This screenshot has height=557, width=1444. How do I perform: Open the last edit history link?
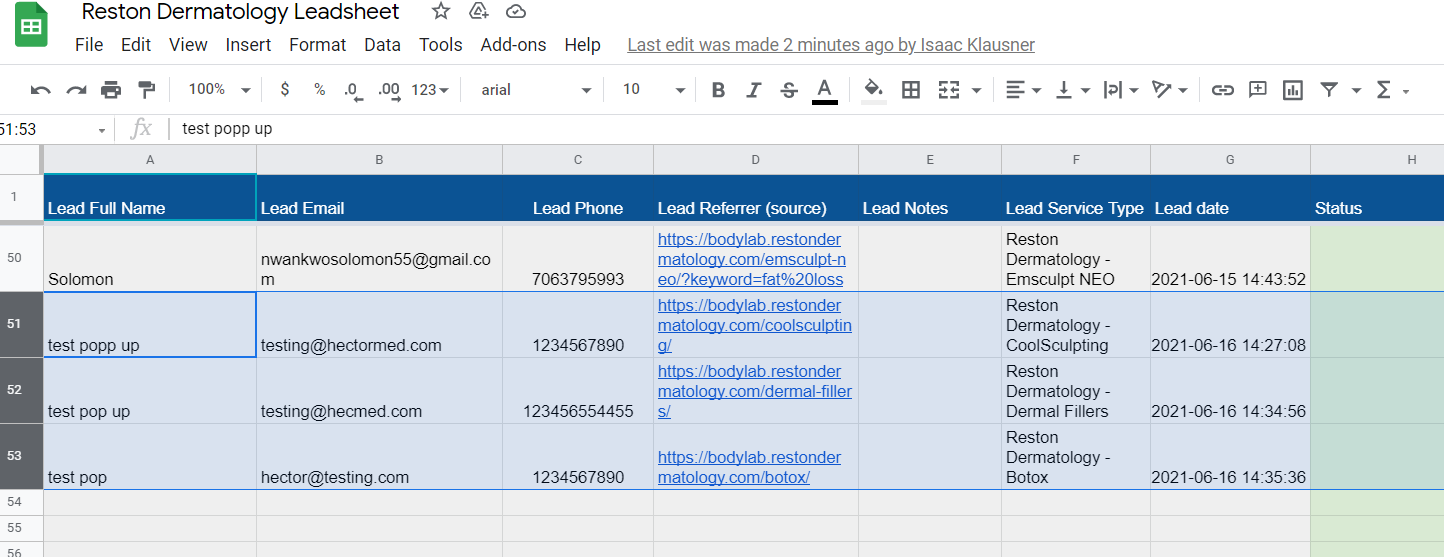click(x=830, y=45)
